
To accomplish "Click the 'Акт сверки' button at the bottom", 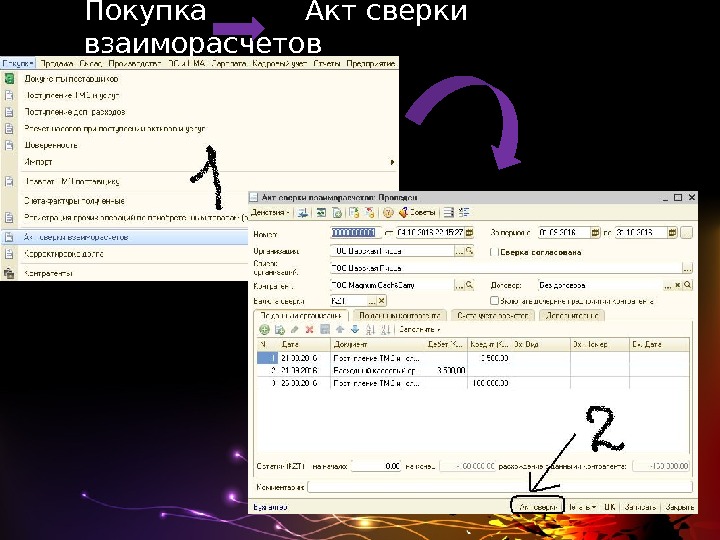I will [x=538, y=506].
